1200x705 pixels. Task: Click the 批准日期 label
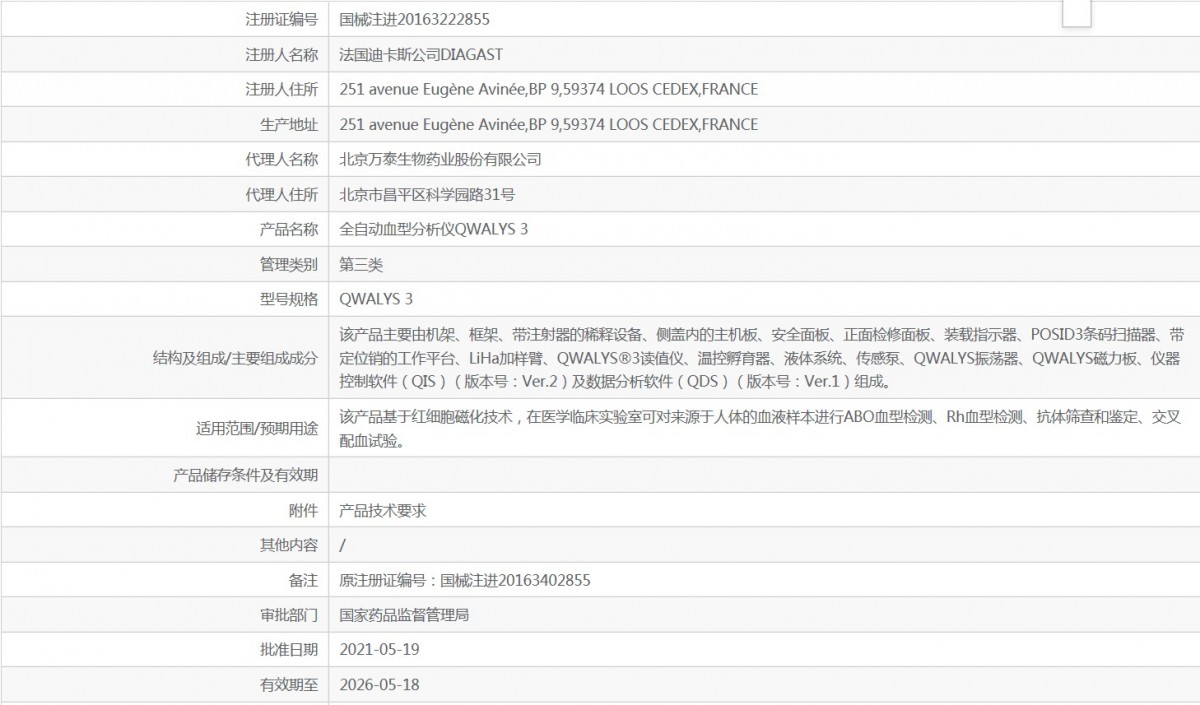[x=289, y=650]
